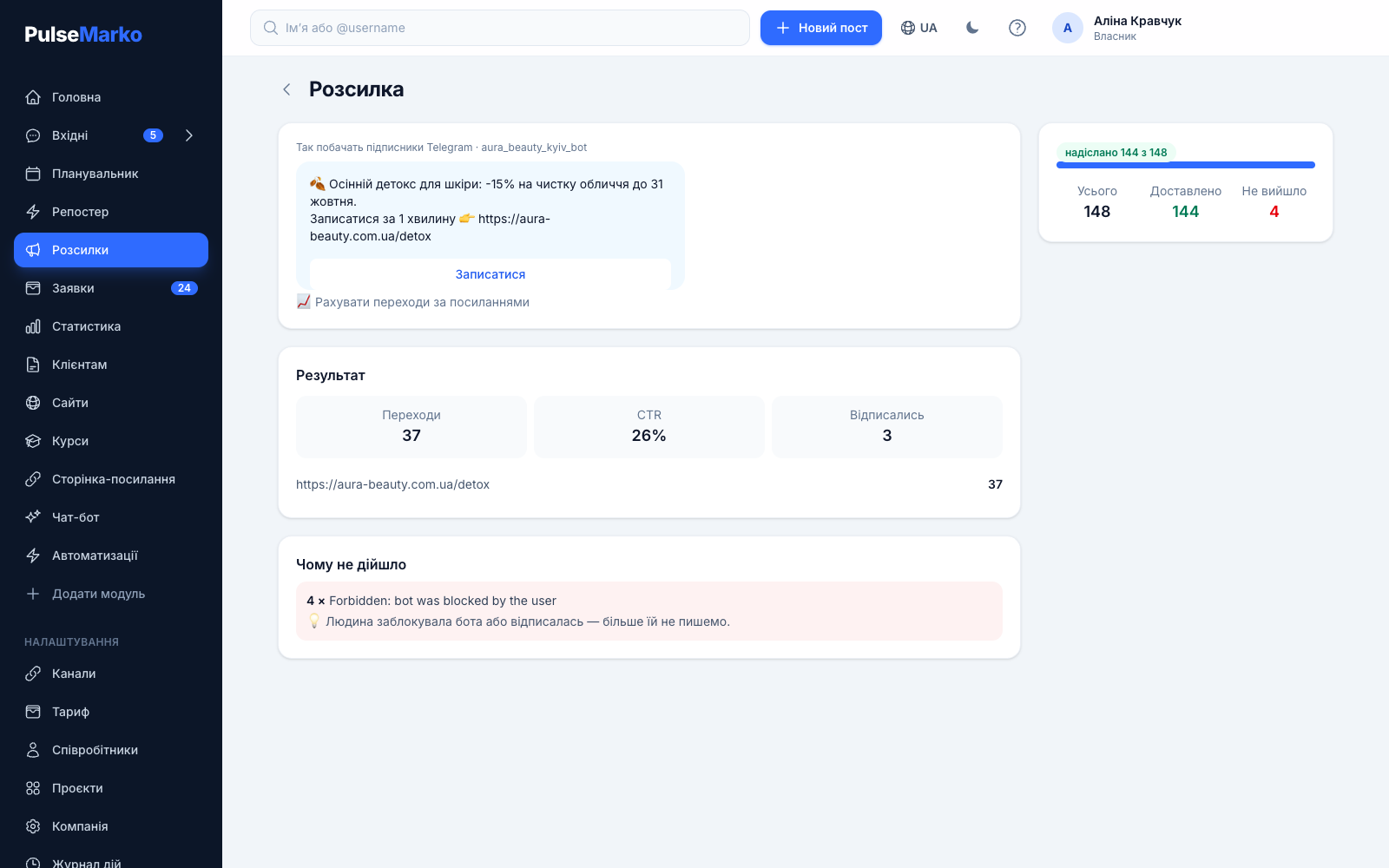1389x868 pixels.
Task: Click the надіслано 144 з 148 badge
Action: [1116, 153]
